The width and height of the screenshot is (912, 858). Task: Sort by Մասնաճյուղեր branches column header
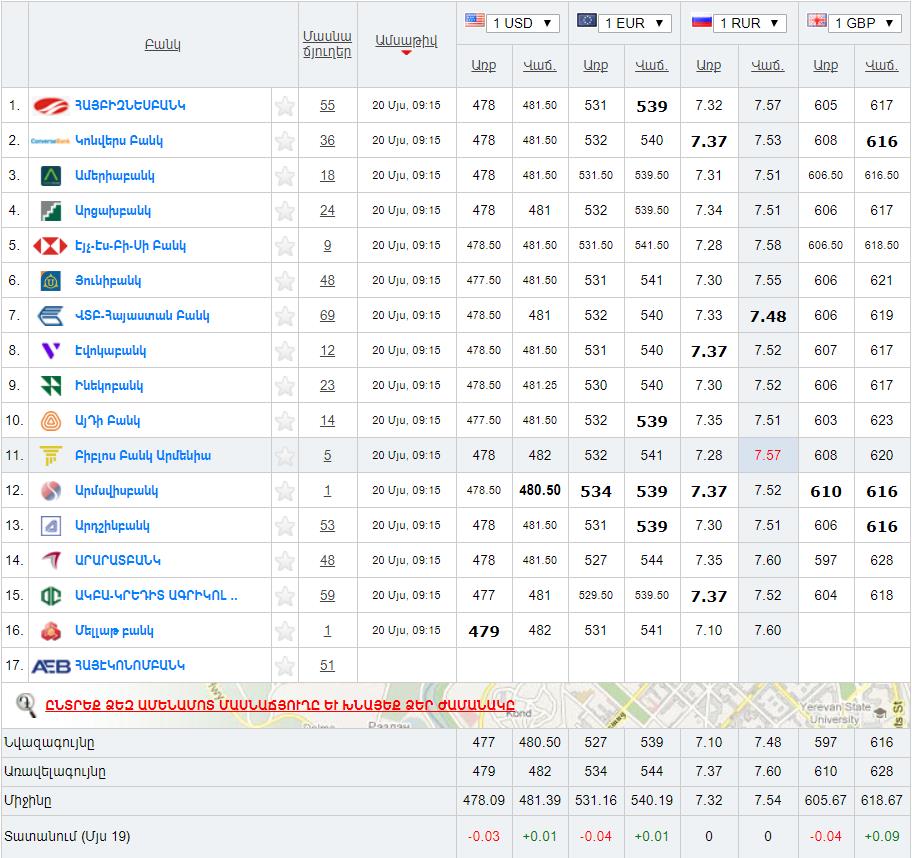point(327,44)
